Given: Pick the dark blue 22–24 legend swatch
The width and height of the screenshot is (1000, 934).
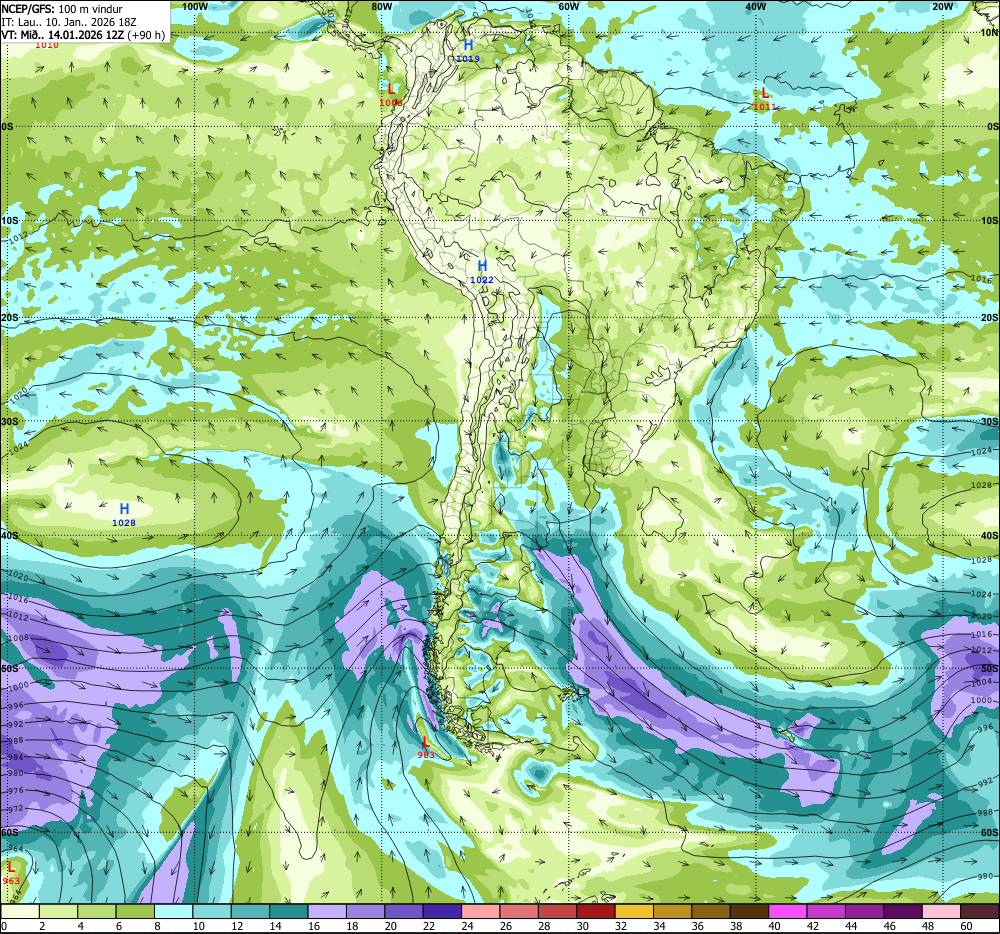Looking at the screenshot, I should (x=442, y=911).
